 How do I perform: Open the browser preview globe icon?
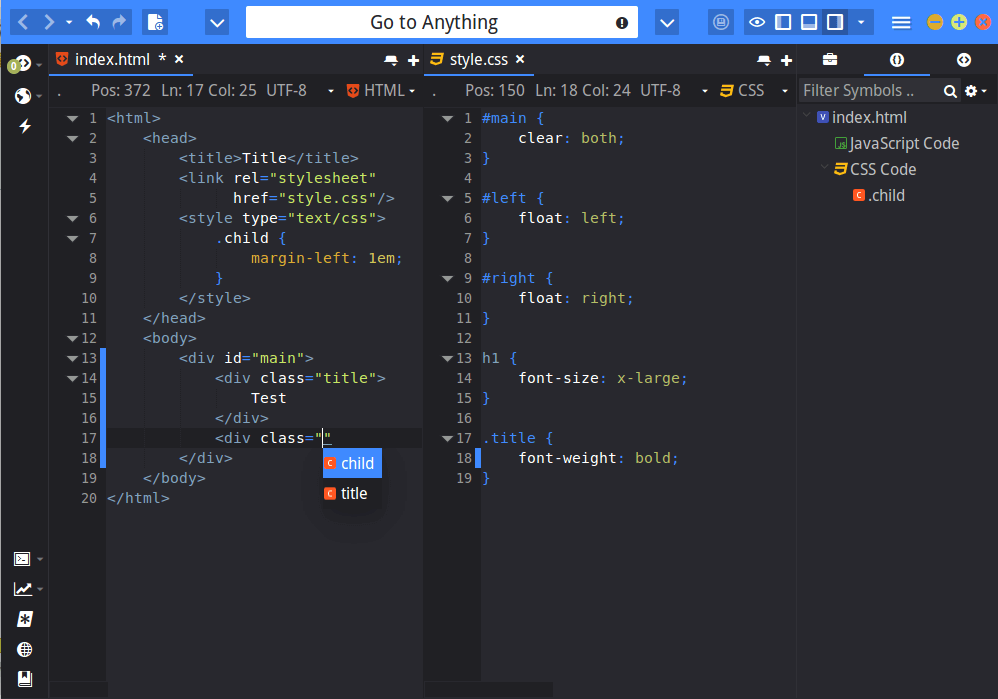[x=23, y=95]
